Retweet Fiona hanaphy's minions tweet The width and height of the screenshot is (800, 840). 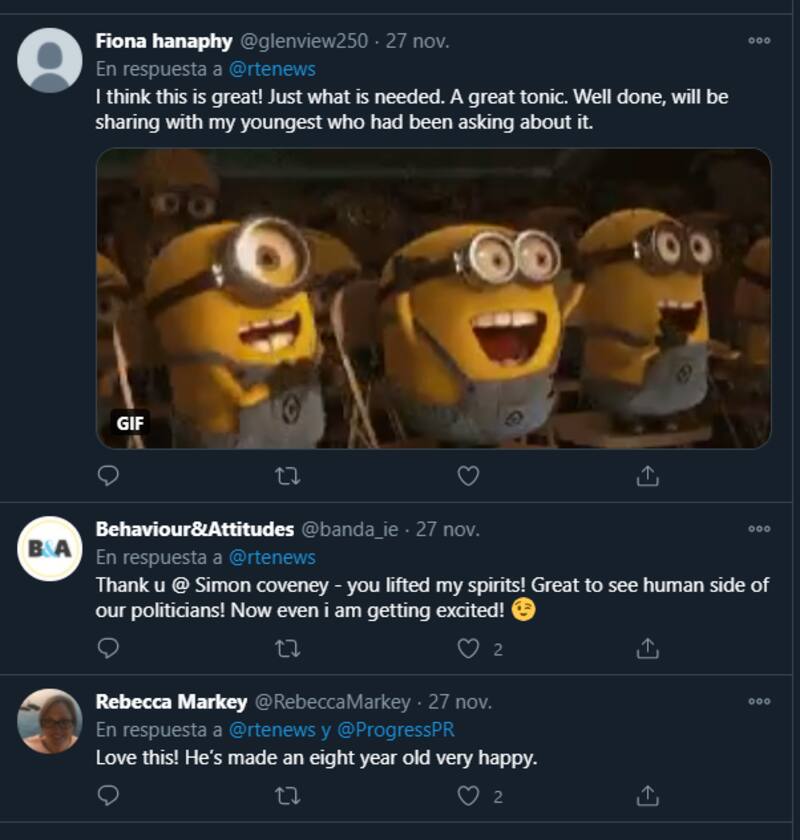tap(288, 476)
